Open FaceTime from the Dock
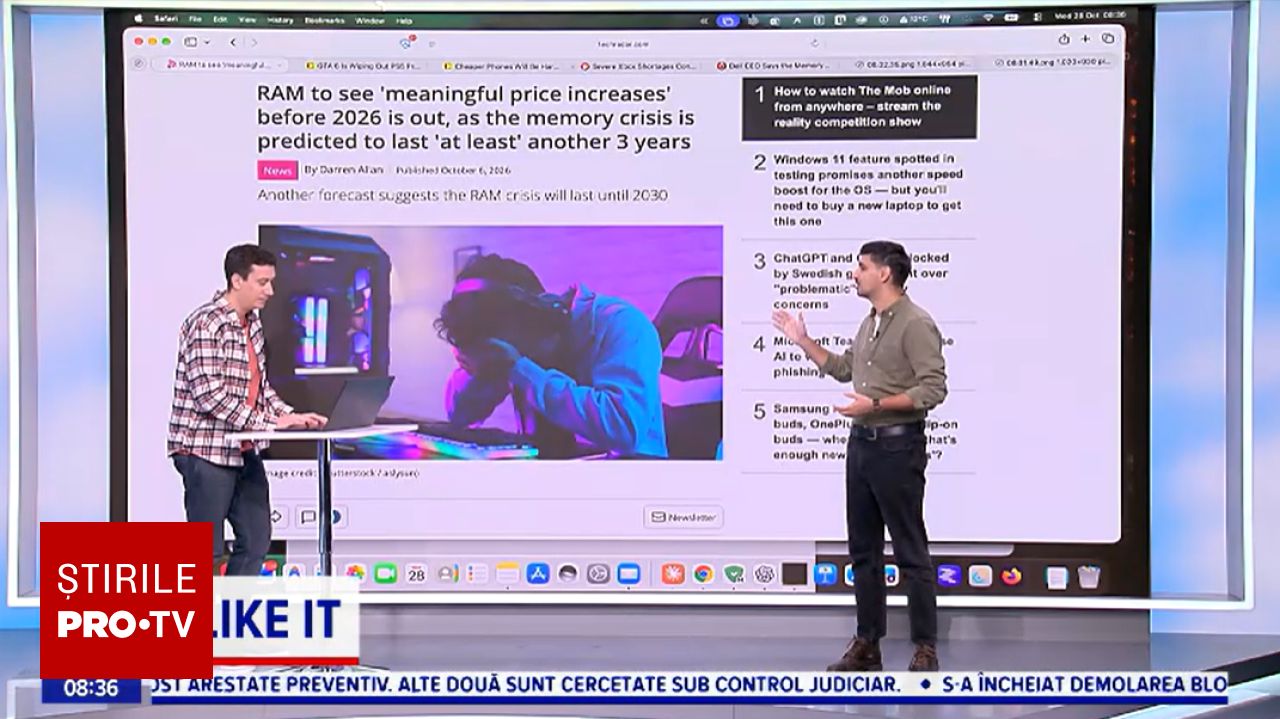Screen dimensions: 1280x719 [386, 573]
